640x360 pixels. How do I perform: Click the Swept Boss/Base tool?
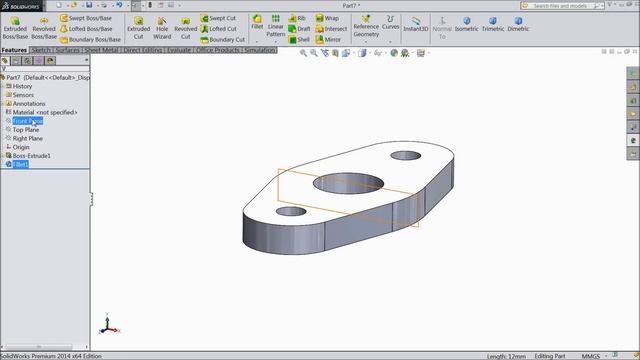[x=86, y=18]
